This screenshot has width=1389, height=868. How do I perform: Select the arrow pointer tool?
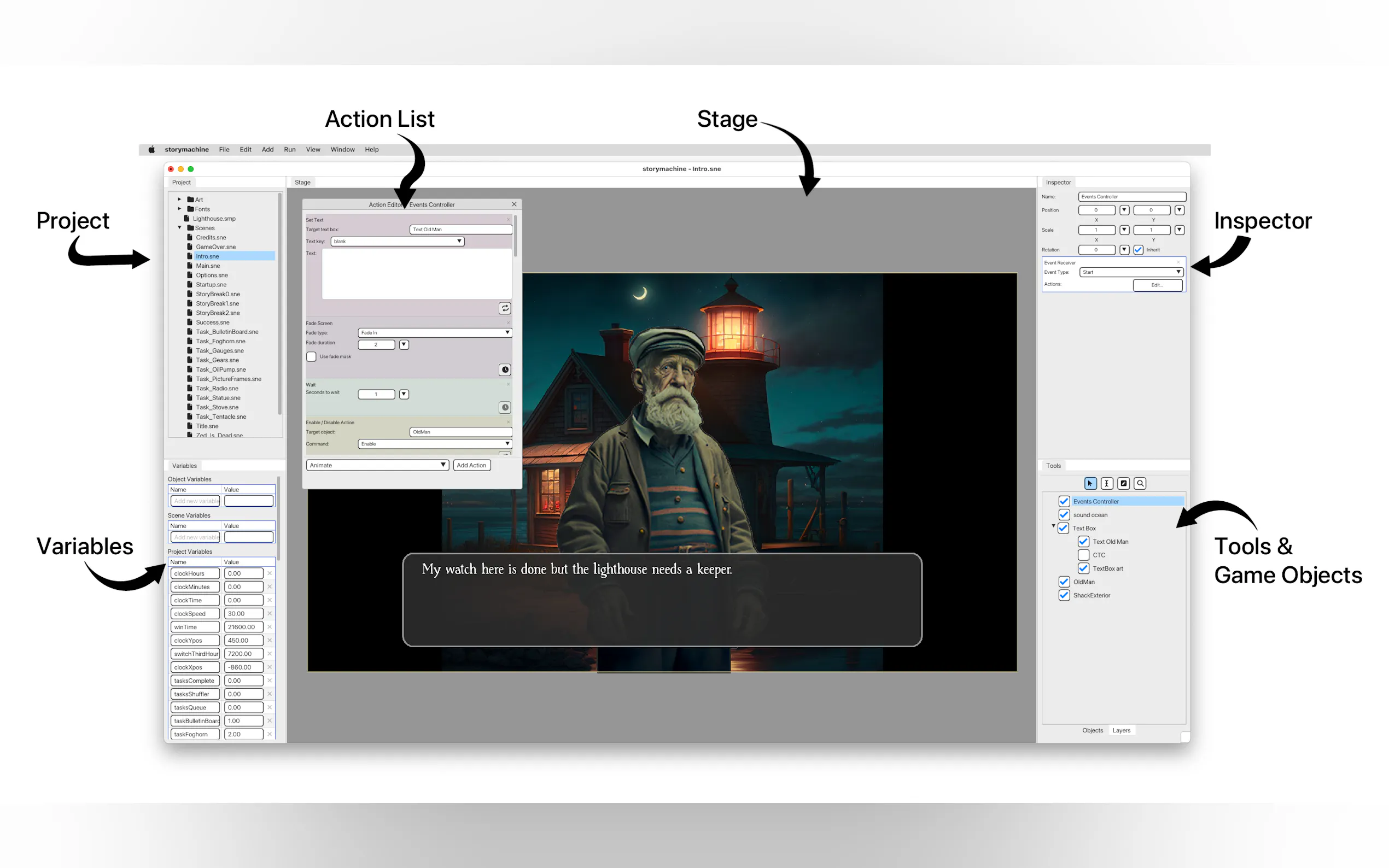[1090, 483]
